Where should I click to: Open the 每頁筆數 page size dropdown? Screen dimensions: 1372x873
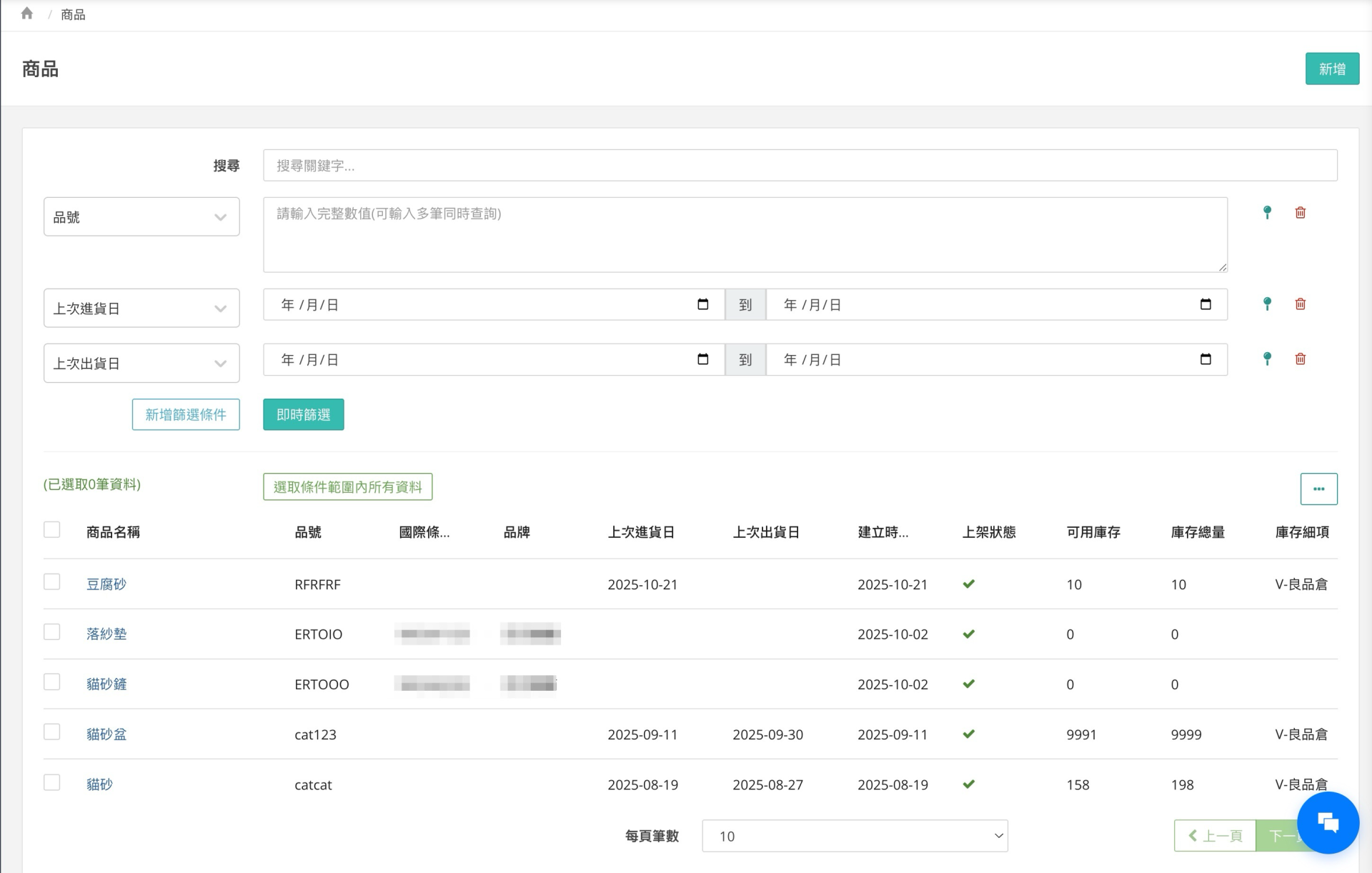point(854,836)
